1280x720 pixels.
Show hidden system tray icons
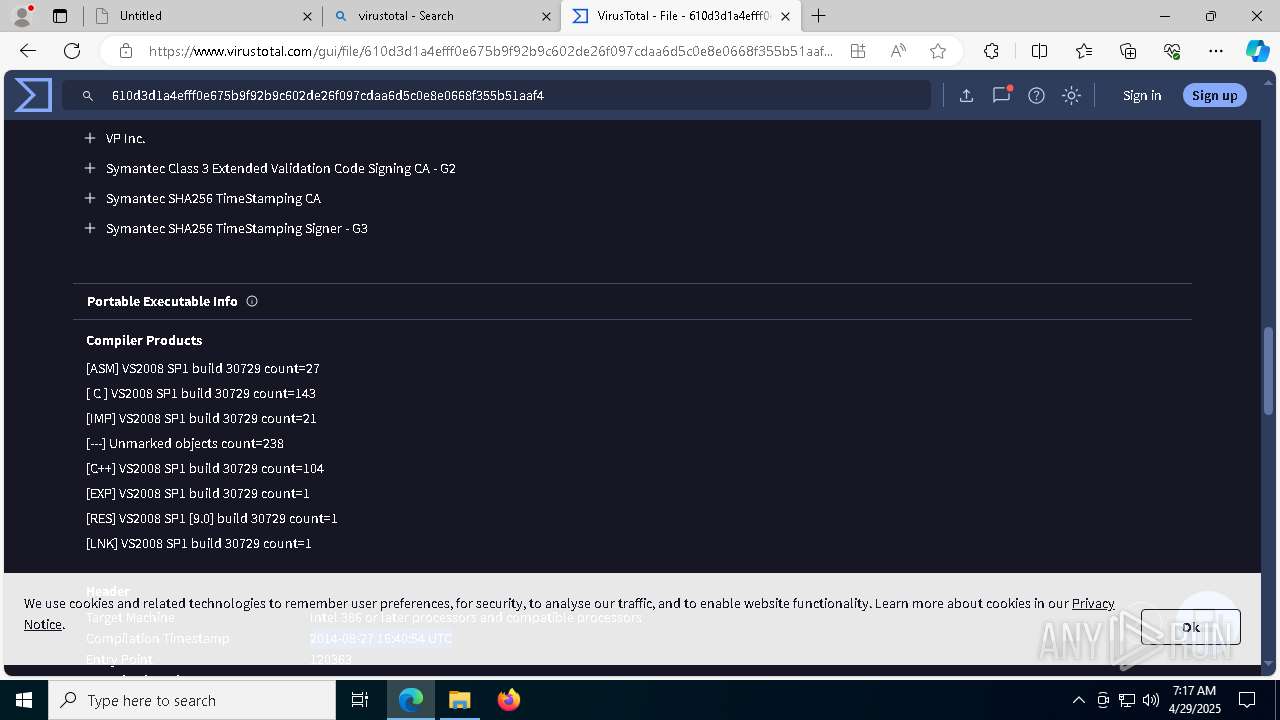[1078, 700]
